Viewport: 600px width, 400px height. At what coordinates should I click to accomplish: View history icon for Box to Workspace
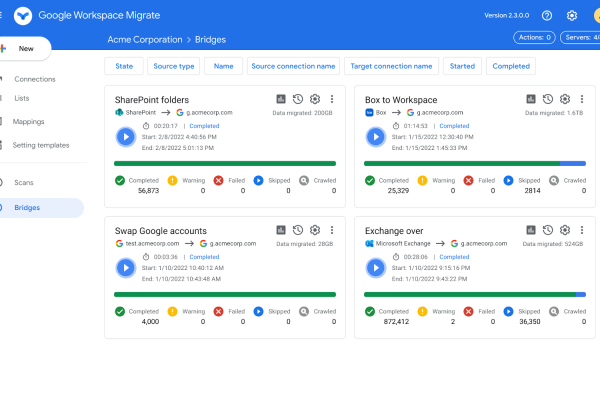pos(548,99)
